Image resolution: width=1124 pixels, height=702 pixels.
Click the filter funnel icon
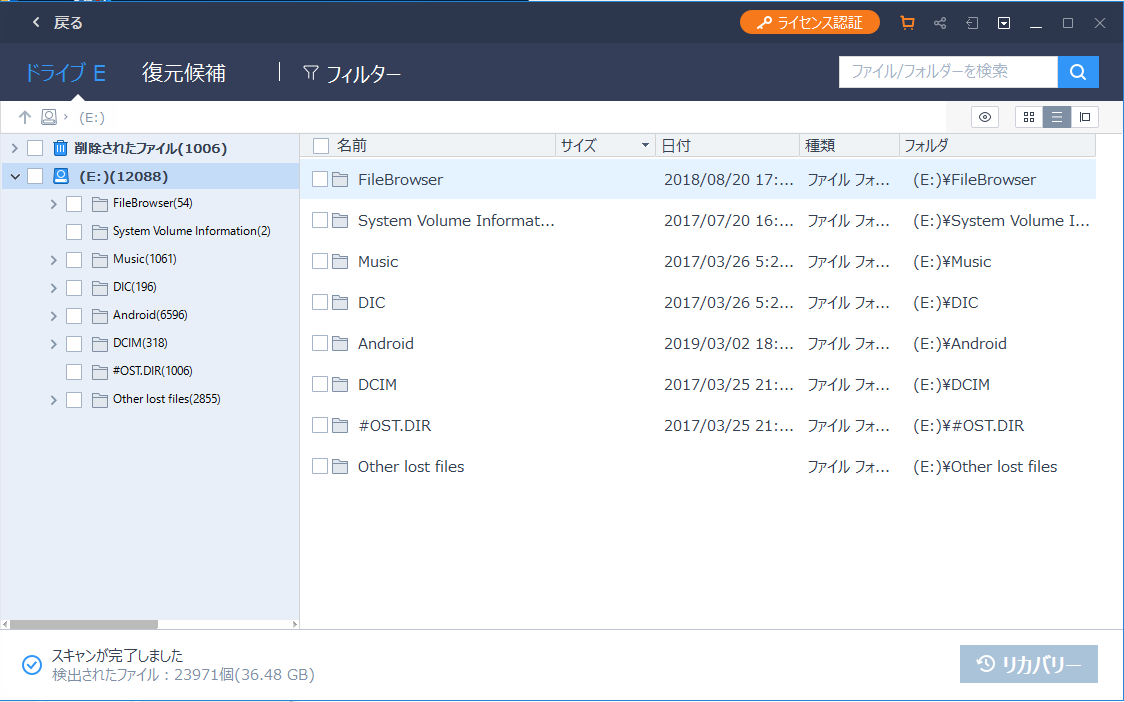click(x=310, y=72)
